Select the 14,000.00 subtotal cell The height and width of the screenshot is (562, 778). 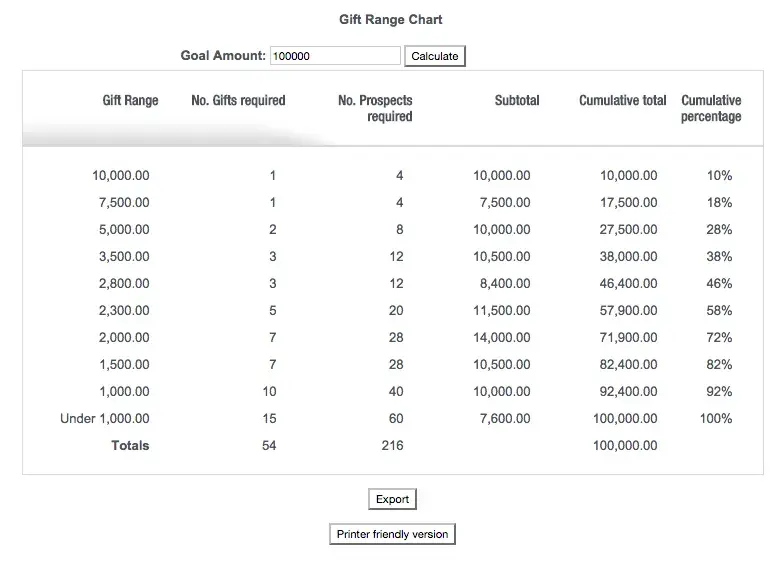[x=502, y=337]
